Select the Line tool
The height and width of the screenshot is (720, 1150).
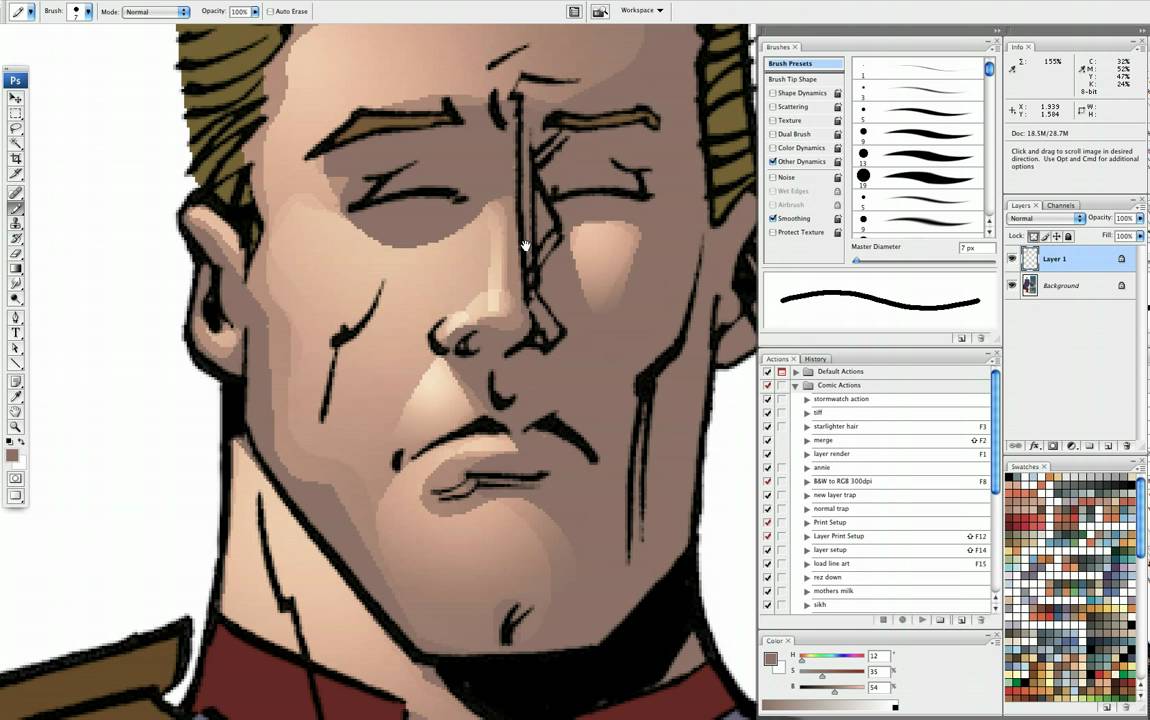[15, 363]
